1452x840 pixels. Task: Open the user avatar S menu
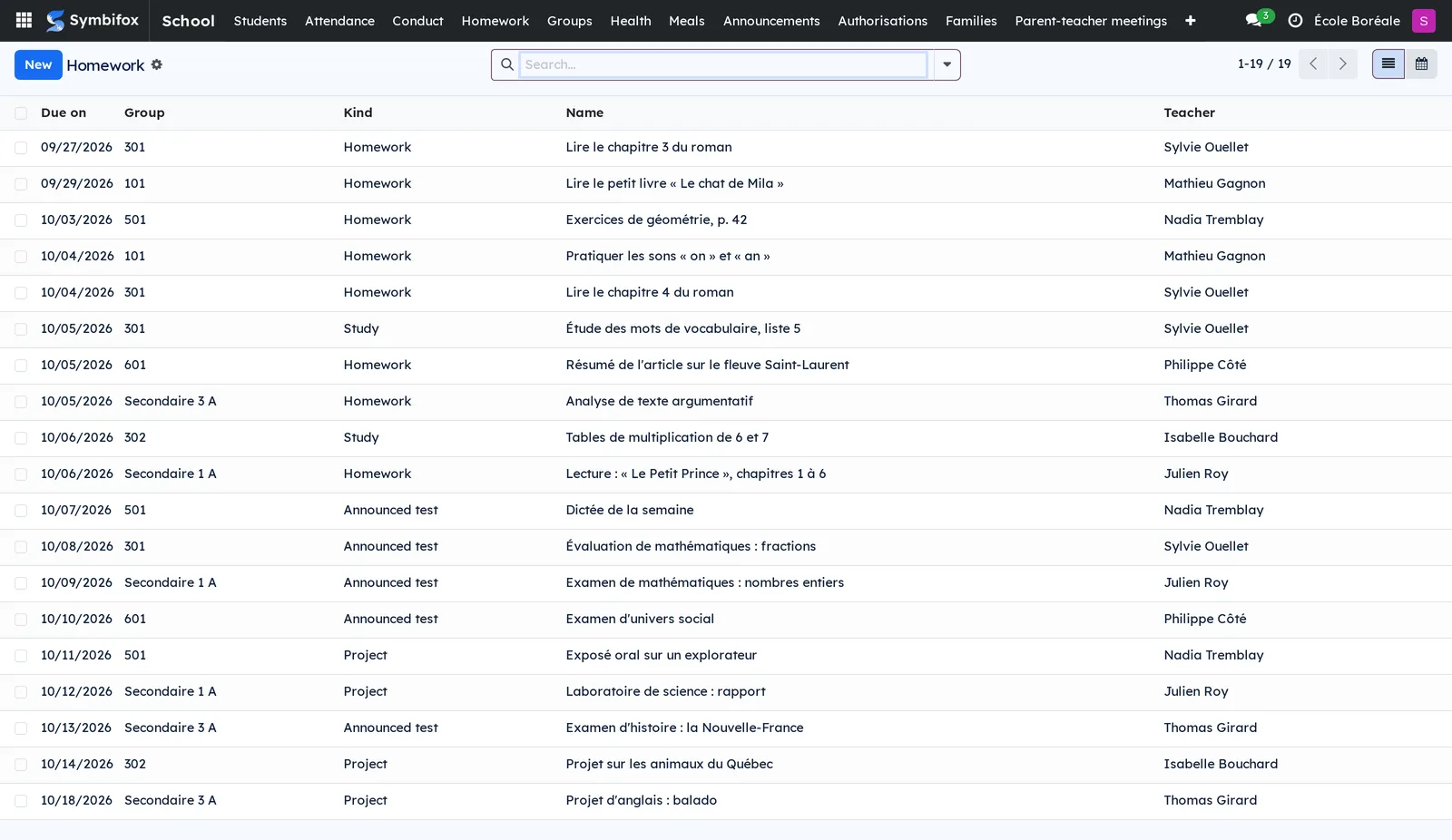click(x=1423, y=21)
